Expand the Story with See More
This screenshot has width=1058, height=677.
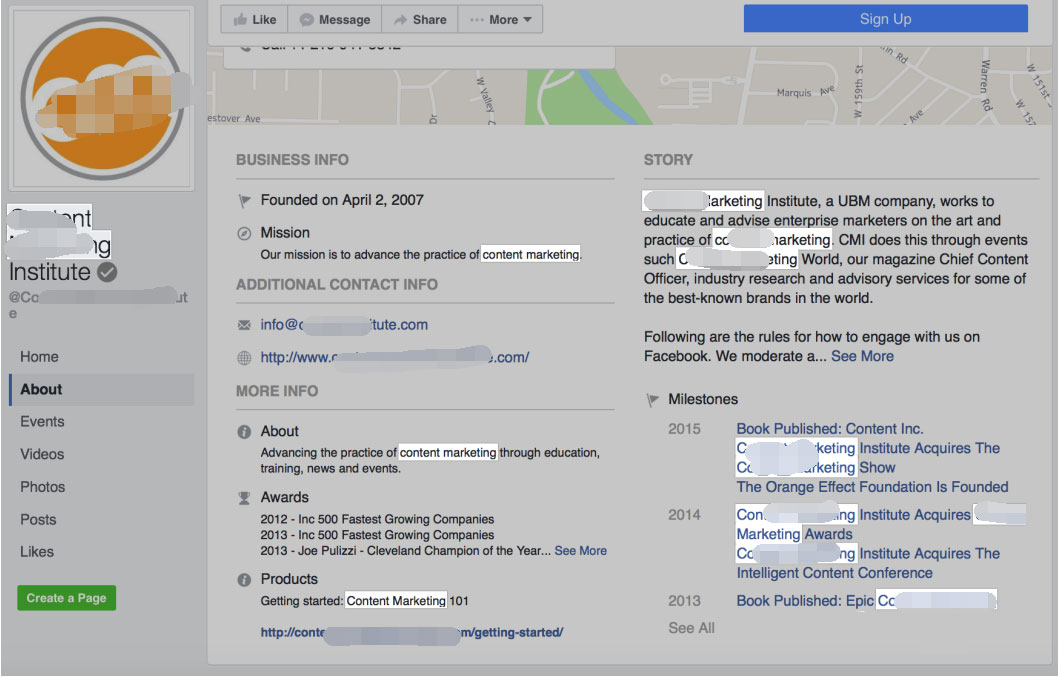(862, 356)
